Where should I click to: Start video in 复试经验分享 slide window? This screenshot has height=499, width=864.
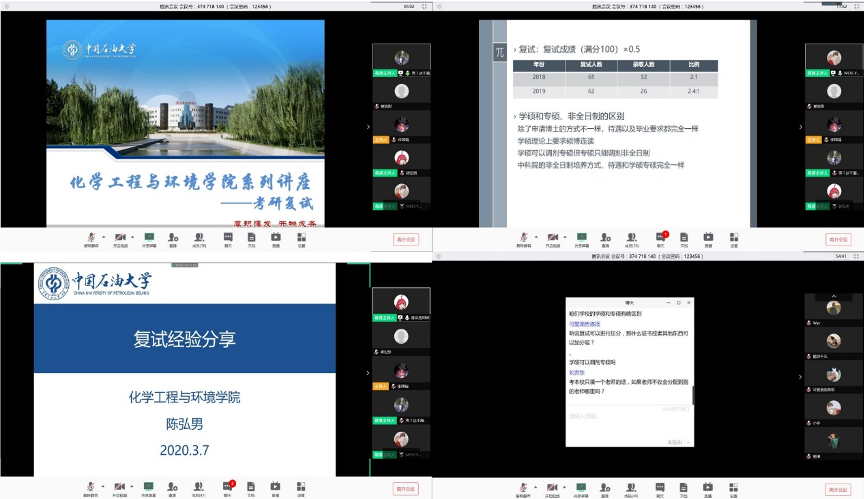click(119, 489)
